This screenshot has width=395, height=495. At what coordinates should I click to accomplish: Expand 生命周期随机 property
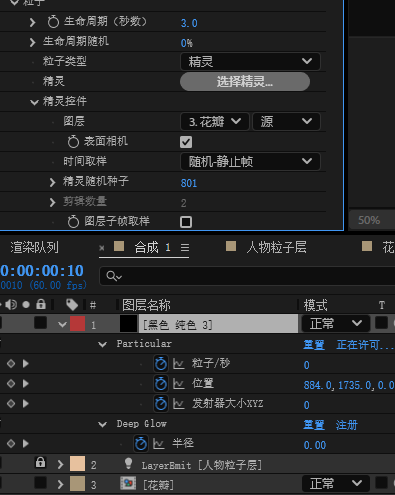[x=32, y=42]
